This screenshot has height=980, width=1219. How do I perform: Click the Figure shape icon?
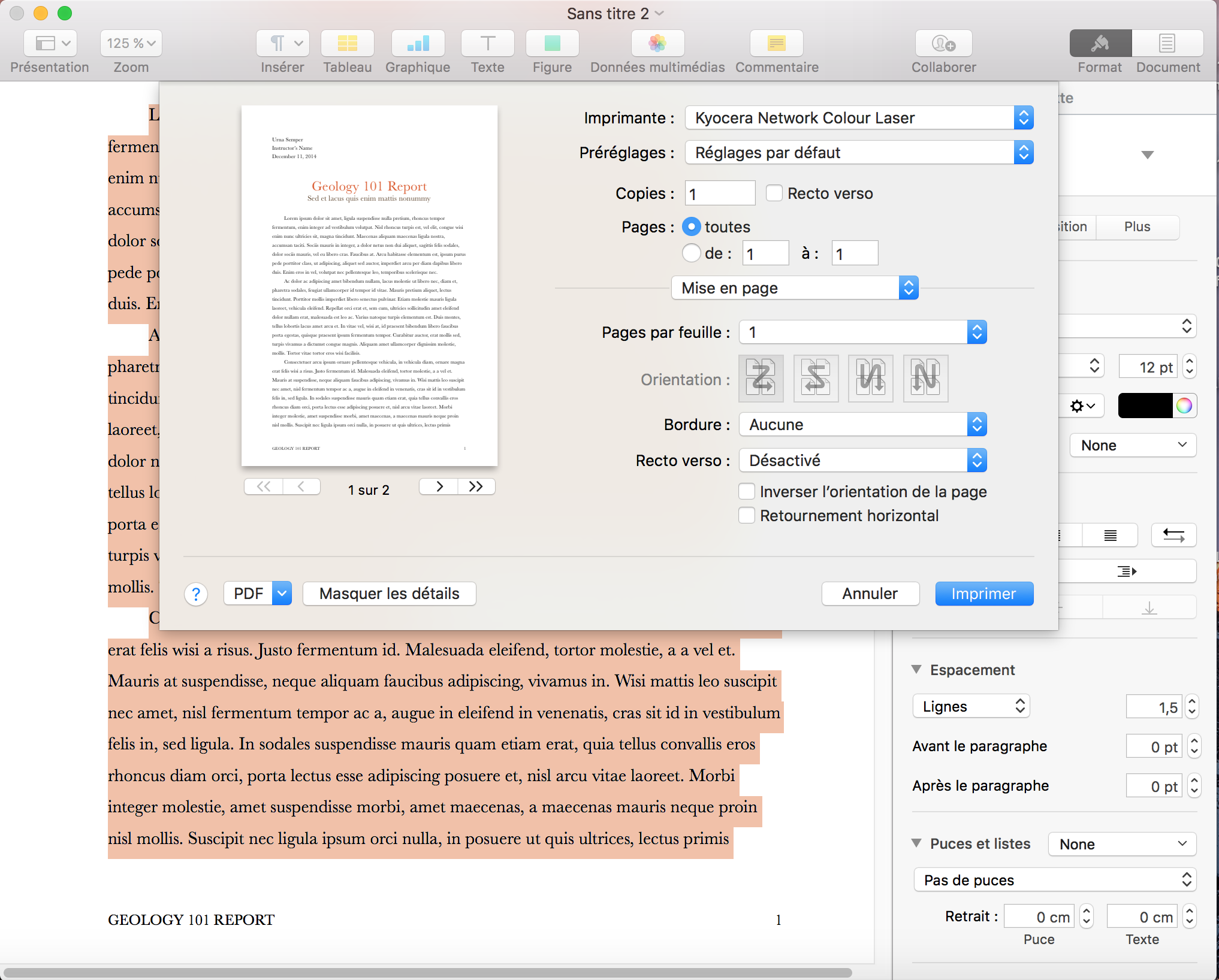553,43
